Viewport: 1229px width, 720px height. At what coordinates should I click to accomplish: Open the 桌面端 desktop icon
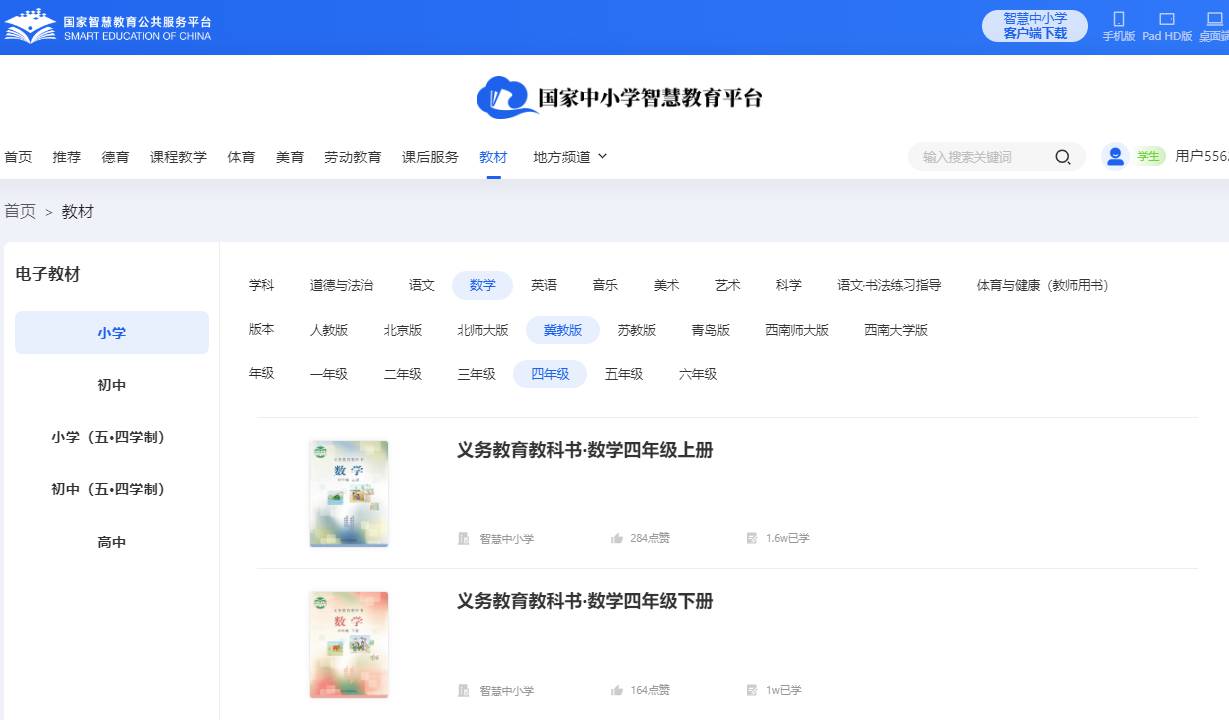tap(1215, 19)
